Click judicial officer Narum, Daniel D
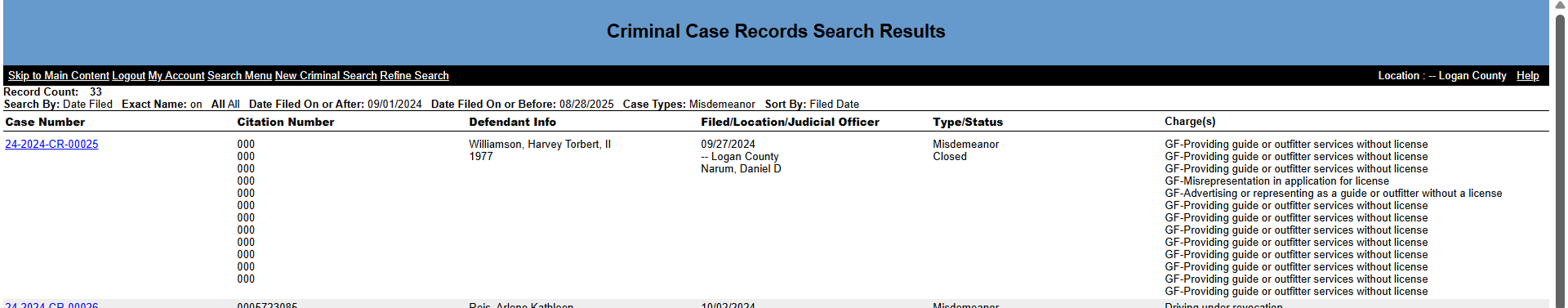Screen dimensions: 1568x308 [740, 169]
